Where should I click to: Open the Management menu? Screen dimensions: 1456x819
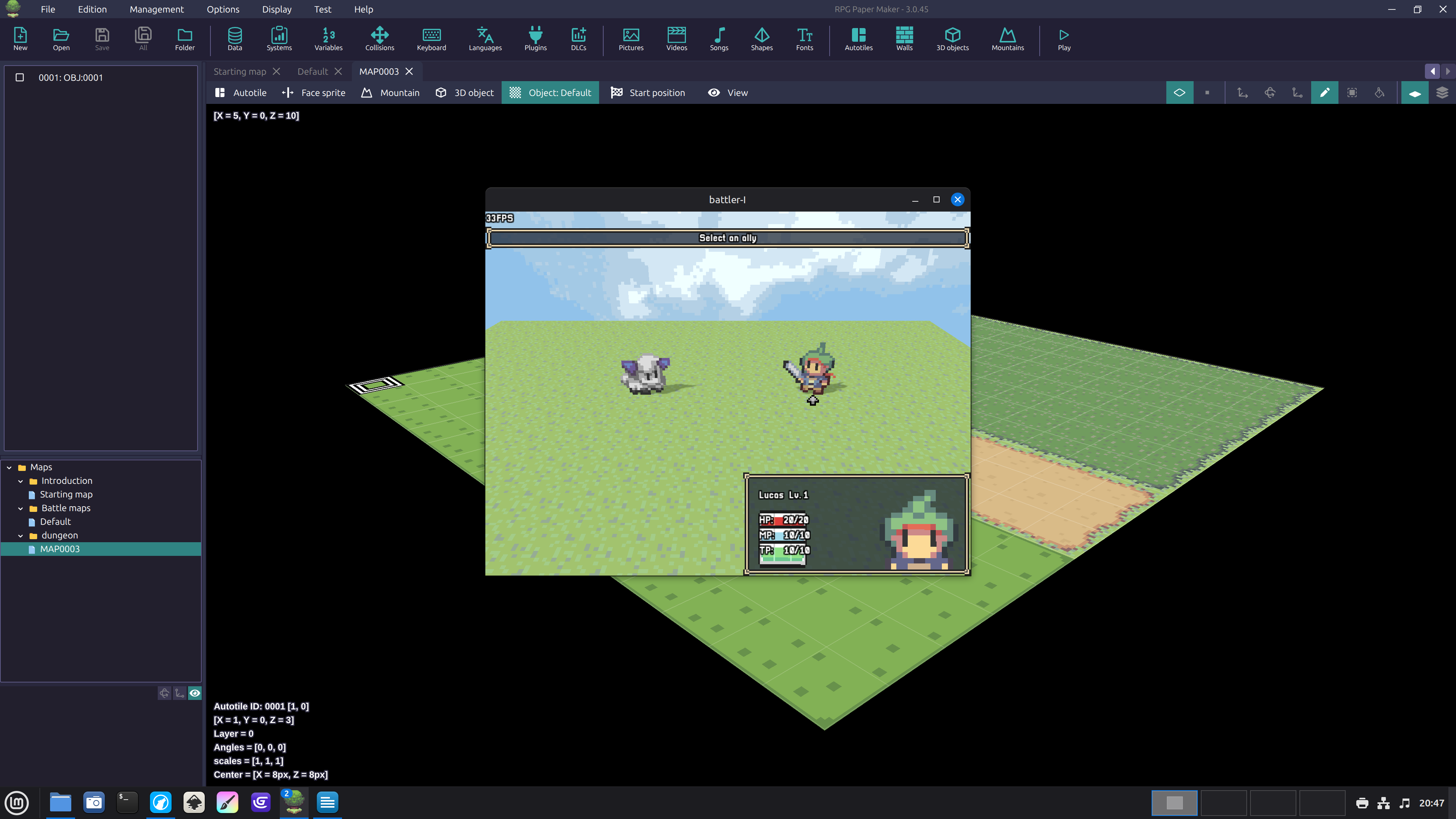157,9
